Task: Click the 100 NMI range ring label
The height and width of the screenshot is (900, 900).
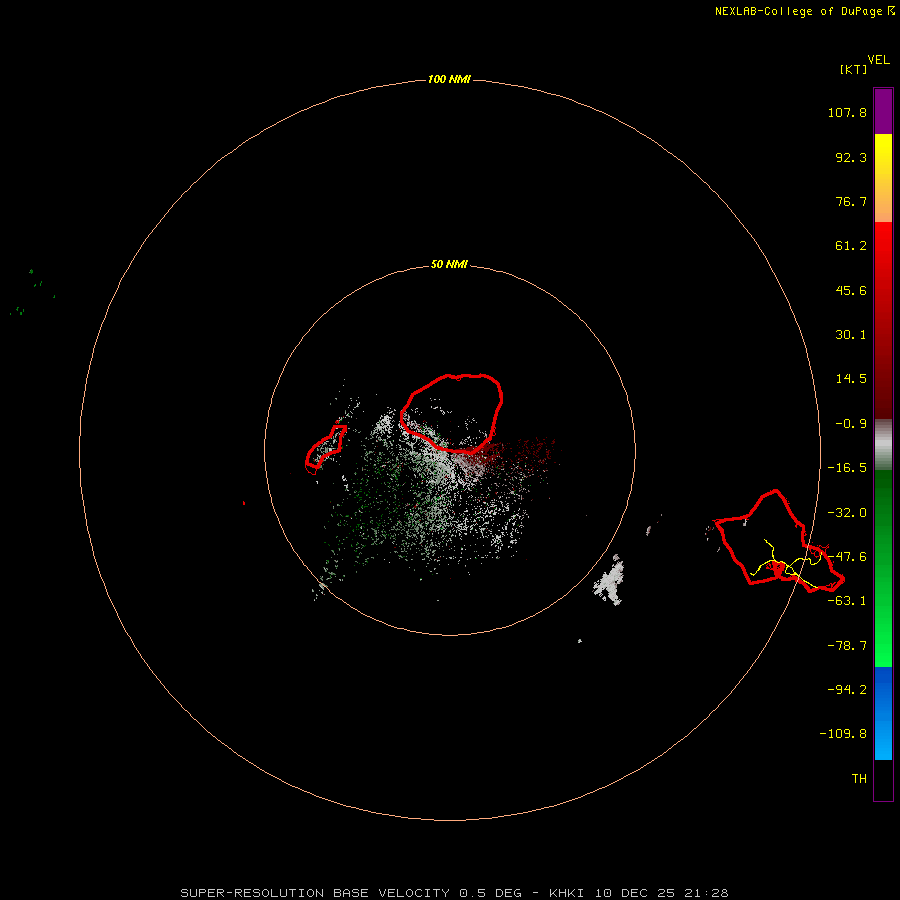Action: [449, 79]
